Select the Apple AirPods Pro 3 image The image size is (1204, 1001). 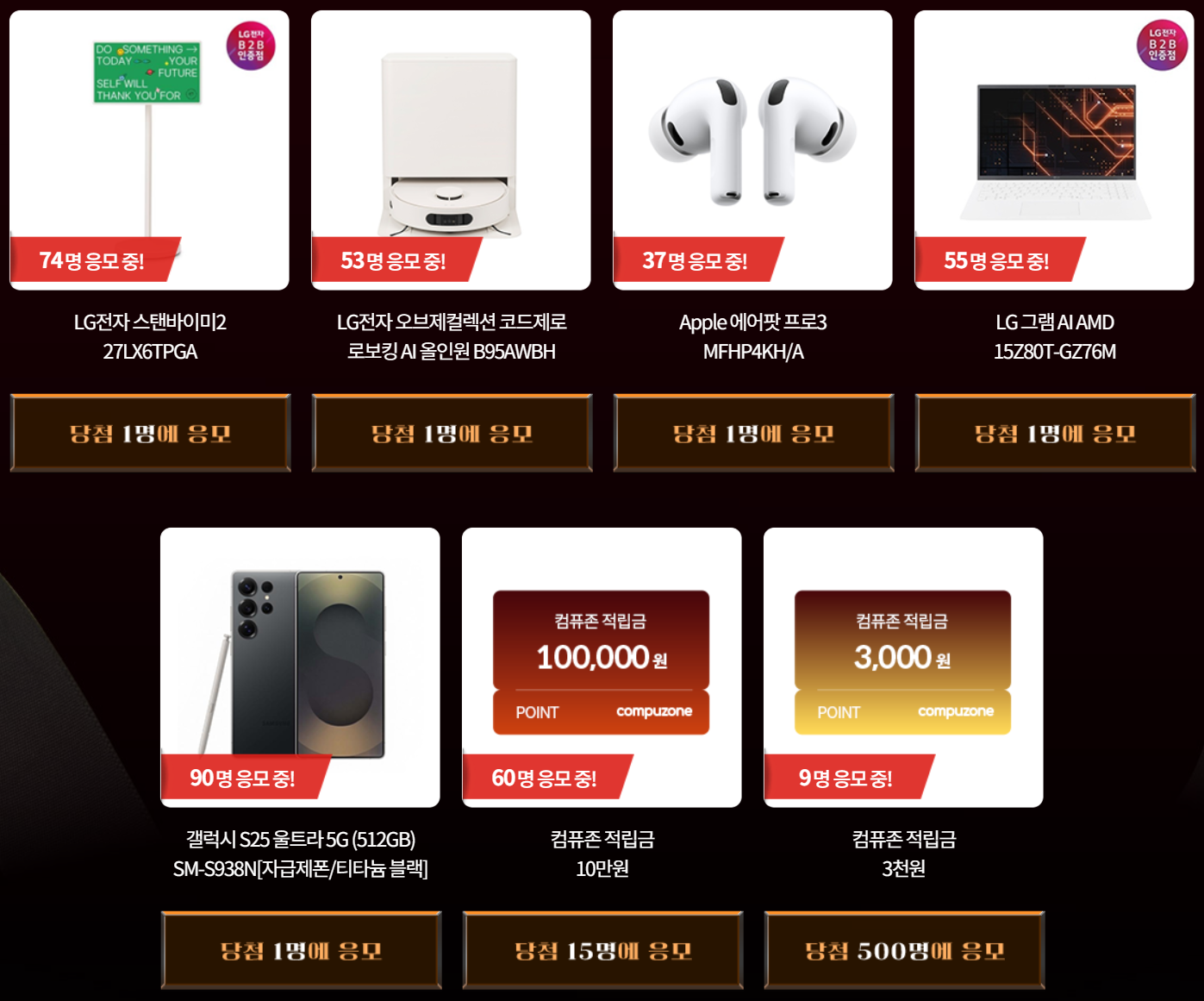pyautogui.click(x=752, y=150)
